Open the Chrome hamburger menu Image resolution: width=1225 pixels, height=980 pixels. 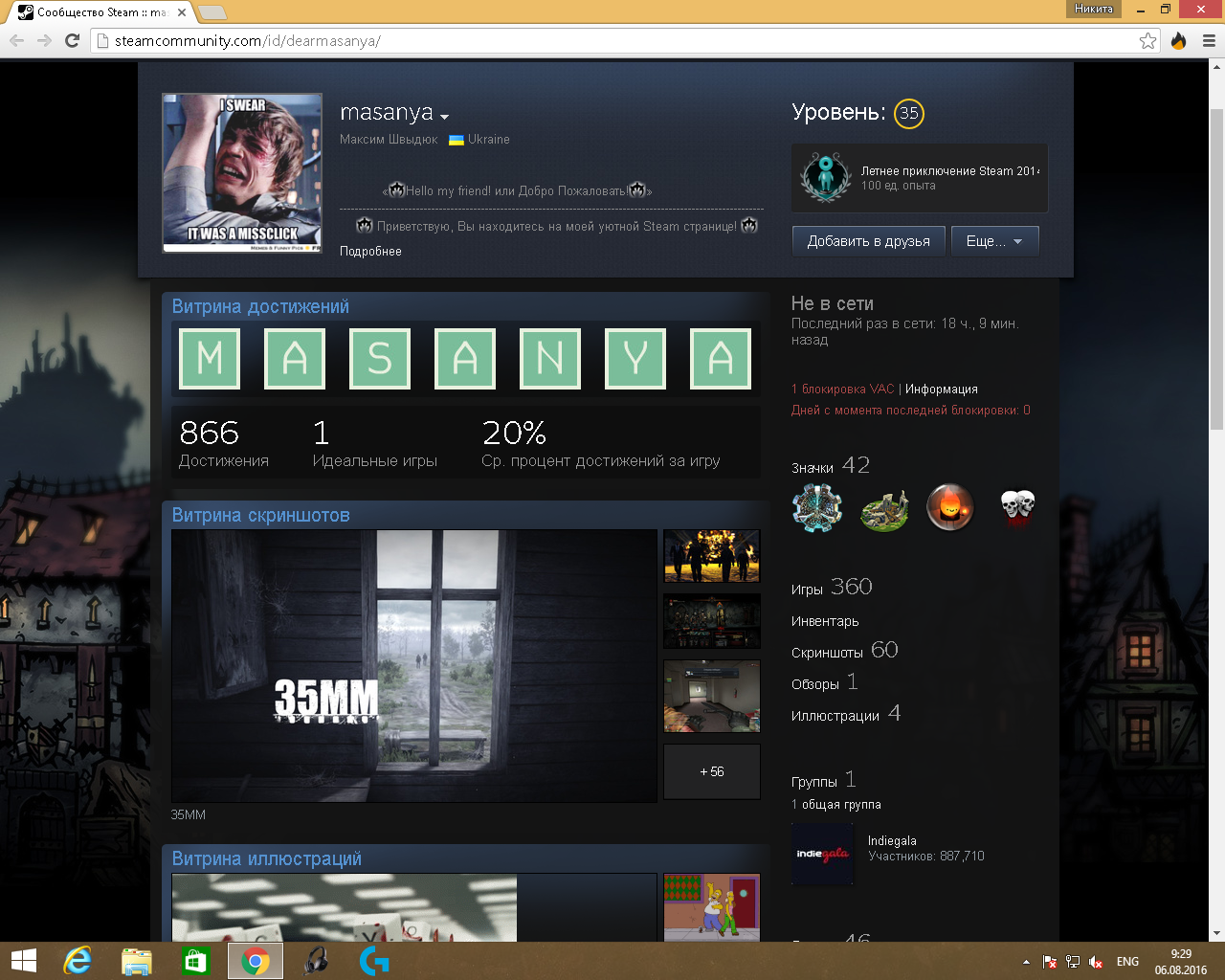(1209, 40)
